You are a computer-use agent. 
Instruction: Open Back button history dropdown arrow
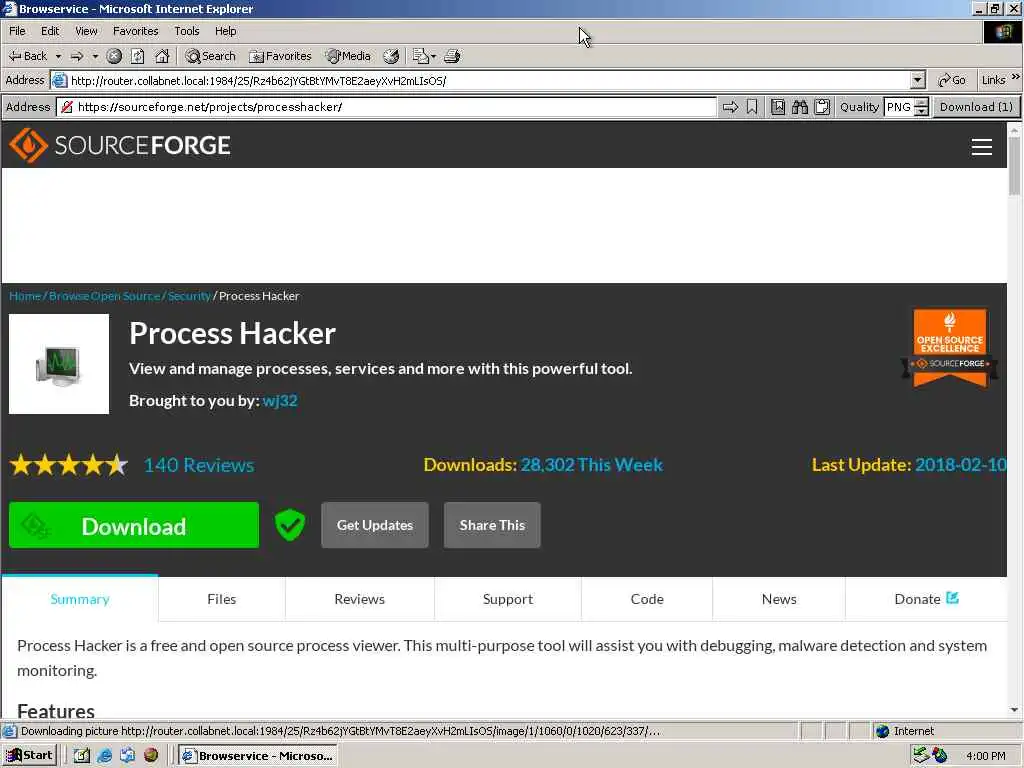(x=58, y=56)
